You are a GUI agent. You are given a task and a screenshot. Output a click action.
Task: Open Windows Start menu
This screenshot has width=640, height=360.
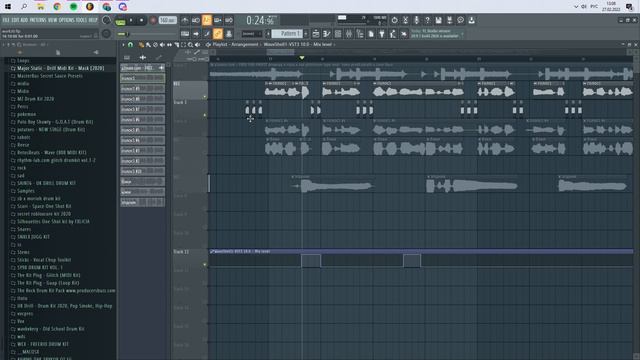pyautogui.click(x=8, y=7)
